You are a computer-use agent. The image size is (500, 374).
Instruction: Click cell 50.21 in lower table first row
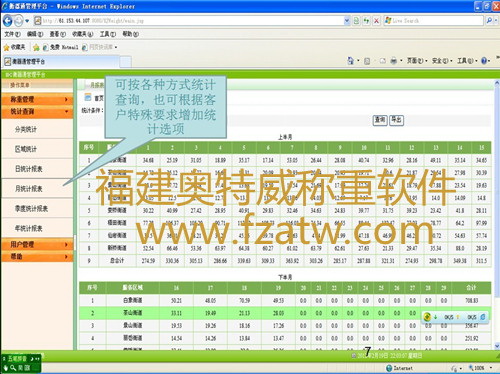pyautogui.click(x=176, y=300)
